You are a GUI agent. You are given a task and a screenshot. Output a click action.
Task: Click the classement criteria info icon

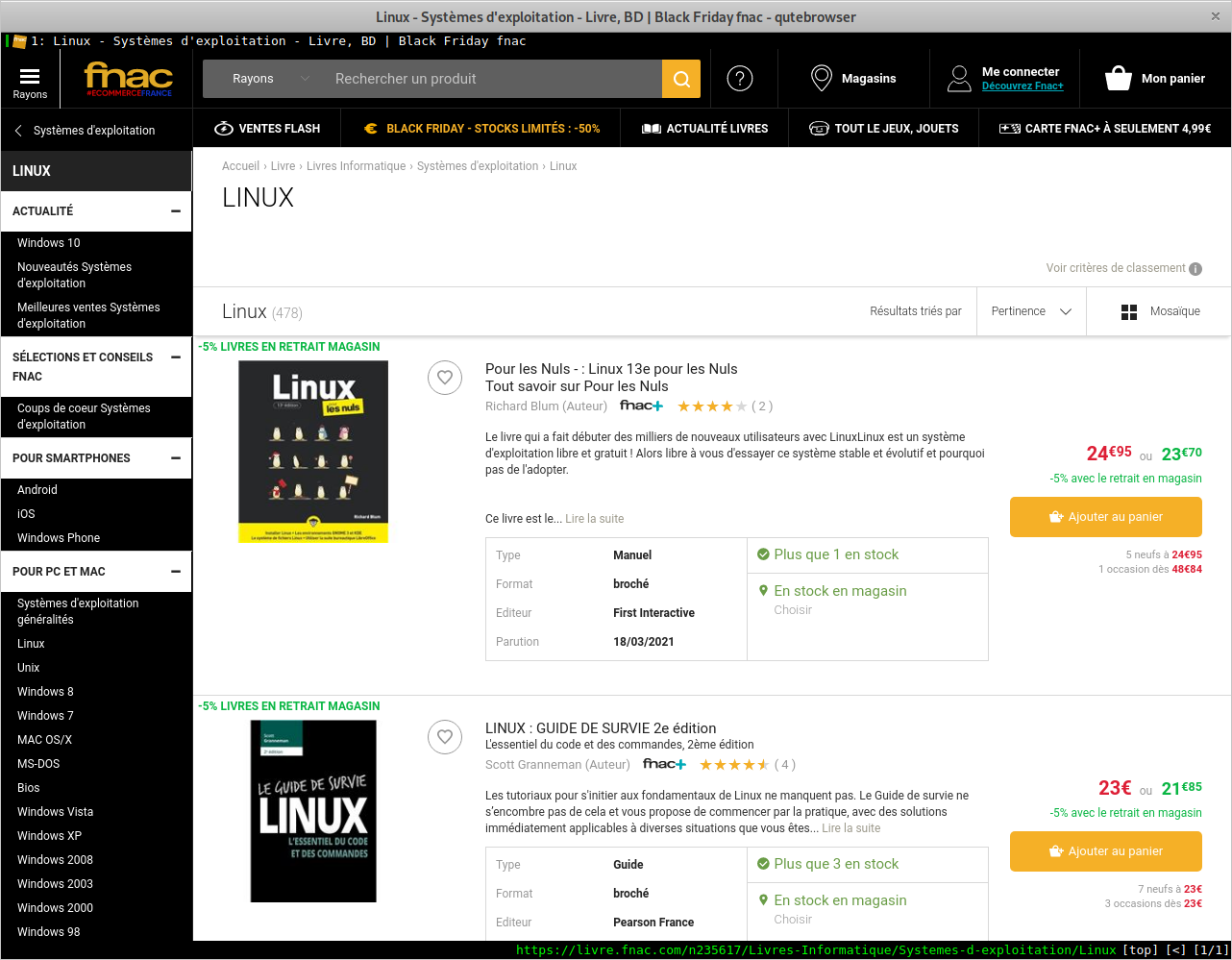(x=1195, y=269)
